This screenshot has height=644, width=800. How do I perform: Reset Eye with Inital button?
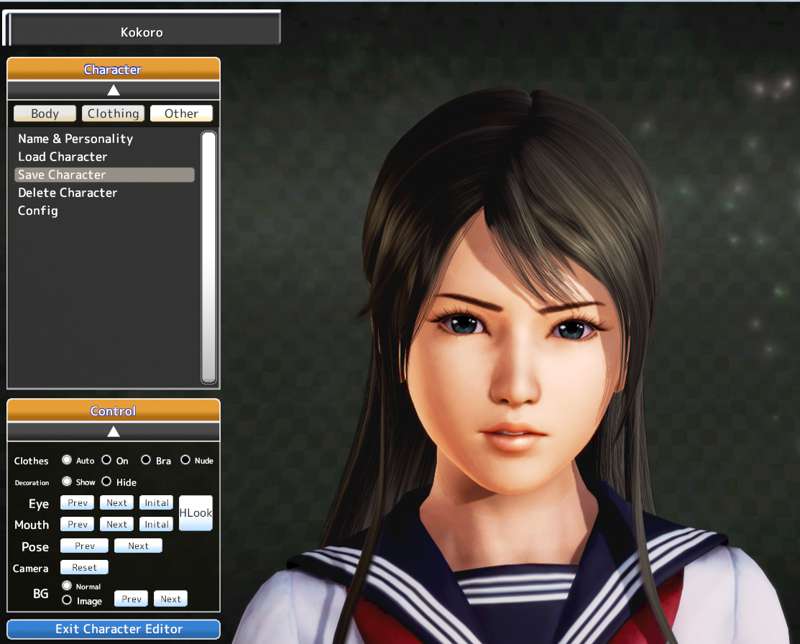pyautogui.click(x=156, y=503)
